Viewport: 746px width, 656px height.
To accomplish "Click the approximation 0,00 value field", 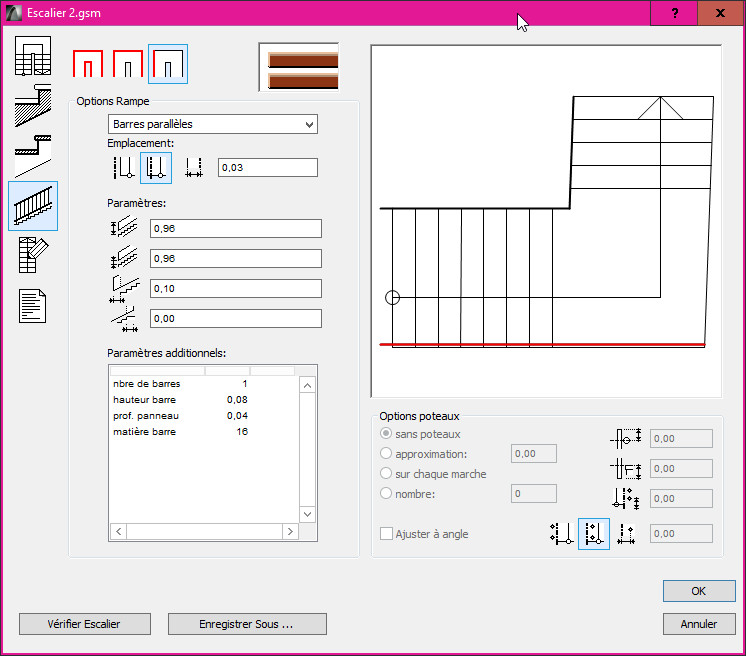I will pyautogui.click(x=534, y=453).
